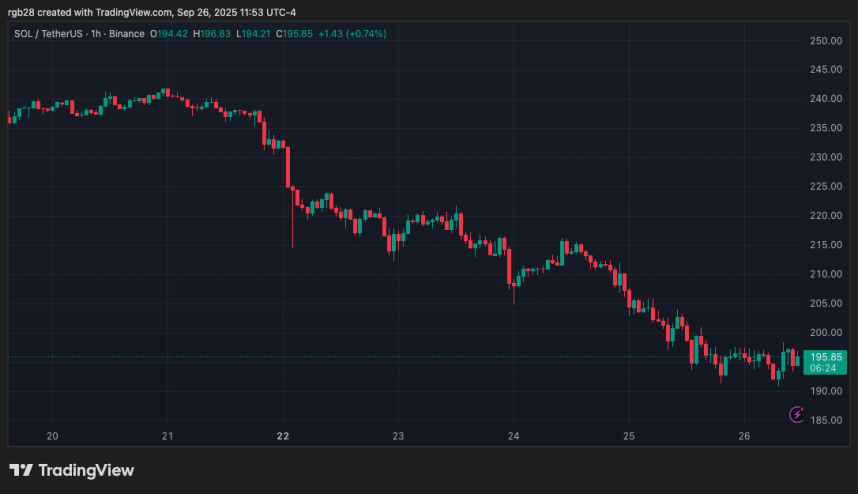This screenshot has height=494, width=858.
Task: Click the green 195.85 current price label
Action: click(829, 356)
